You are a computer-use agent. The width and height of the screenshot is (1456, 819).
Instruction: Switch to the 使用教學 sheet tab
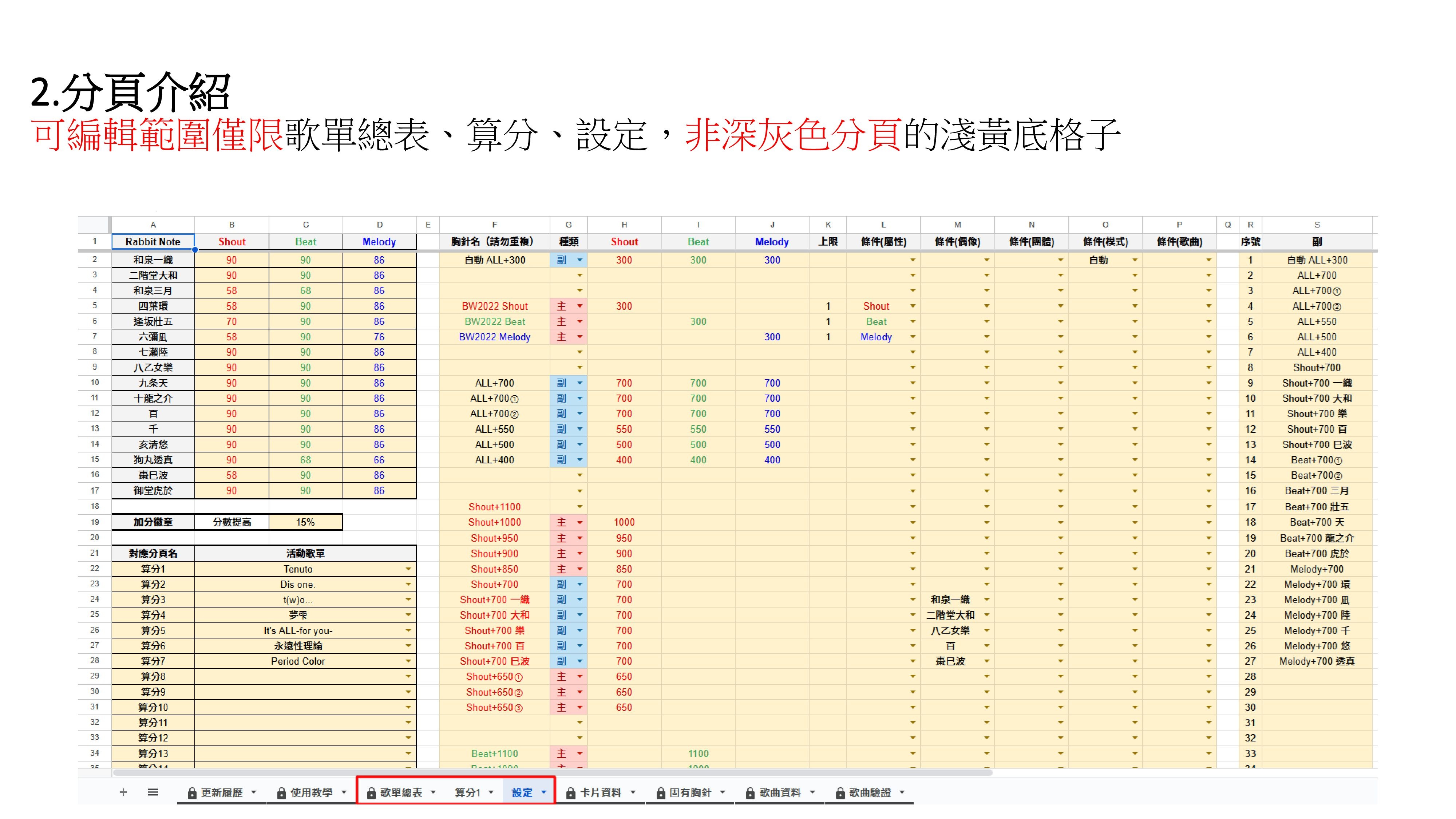click(x=311, y=792)
